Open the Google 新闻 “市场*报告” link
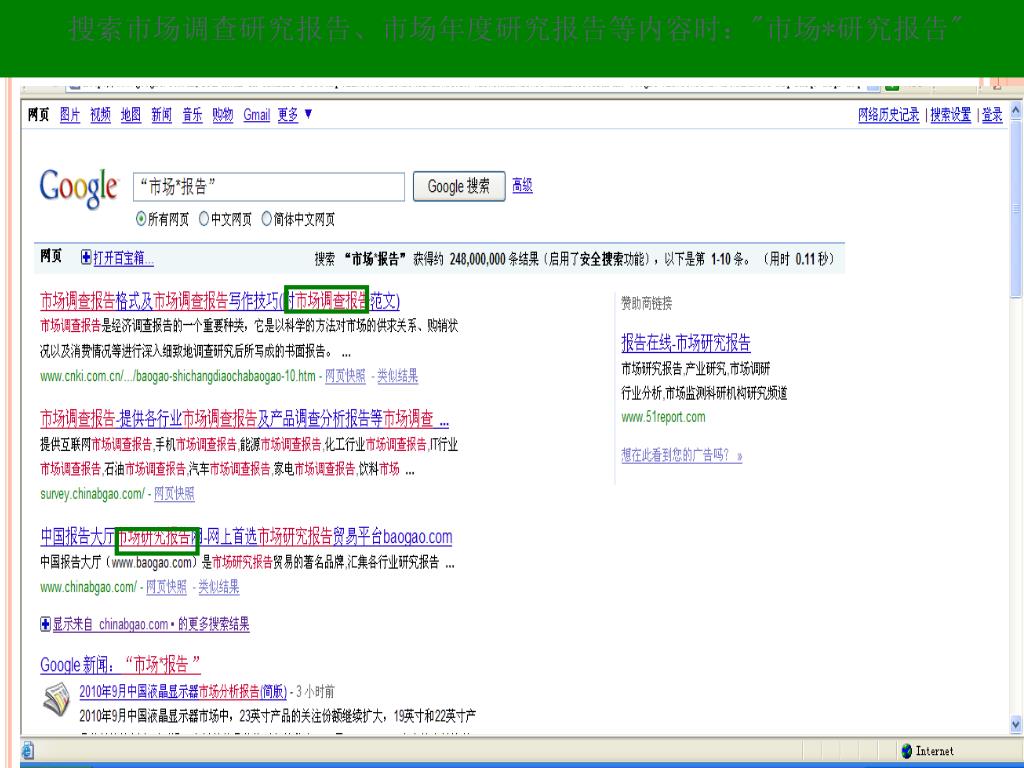Viewport: 1024px width, 768px height. point(120,665)
